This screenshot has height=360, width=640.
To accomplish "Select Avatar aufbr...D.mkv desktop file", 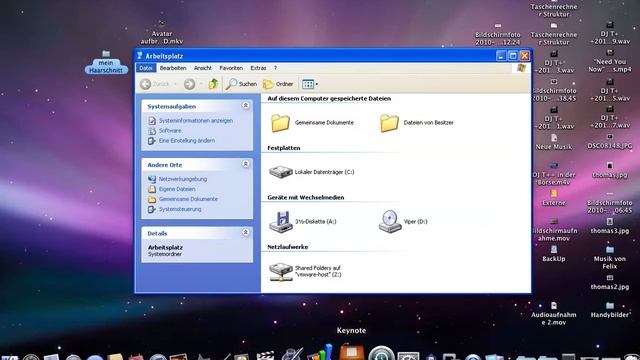I will pyautogui.click(x=162, y=33).
